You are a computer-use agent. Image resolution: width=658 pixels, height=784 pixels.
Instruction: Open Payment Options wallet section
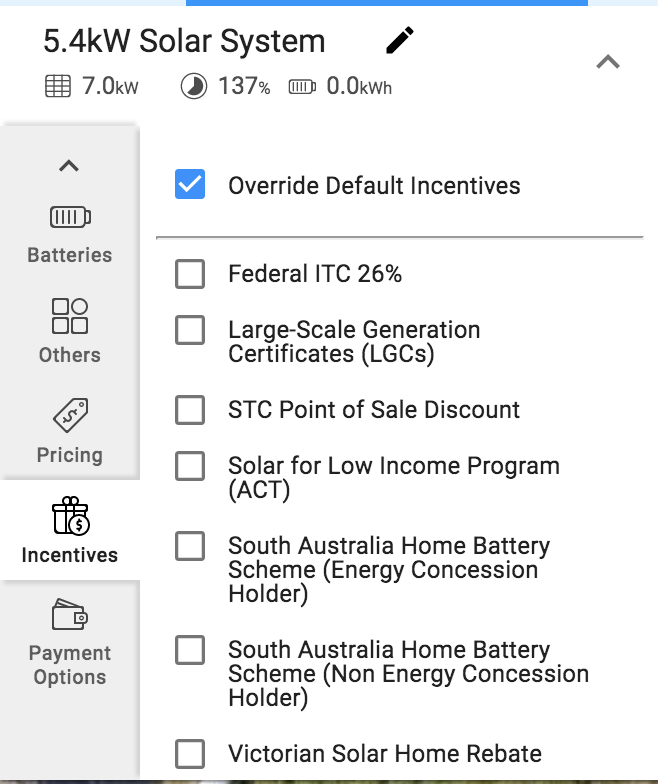[70, 642]
